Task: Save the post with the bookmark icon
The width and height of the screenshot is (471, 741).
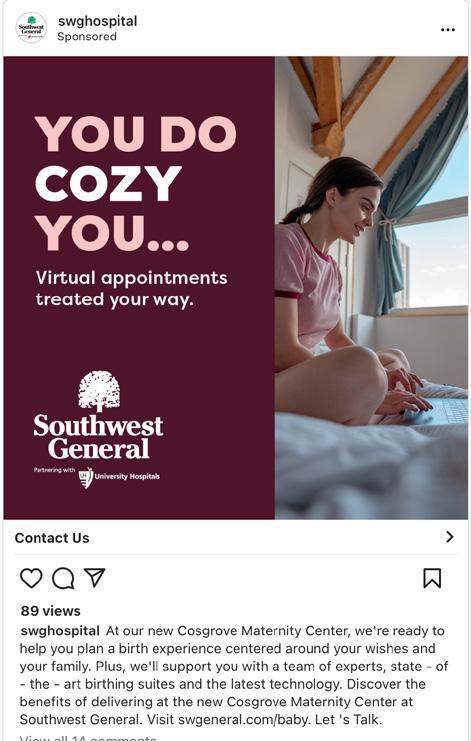Action: pos(432,578)
